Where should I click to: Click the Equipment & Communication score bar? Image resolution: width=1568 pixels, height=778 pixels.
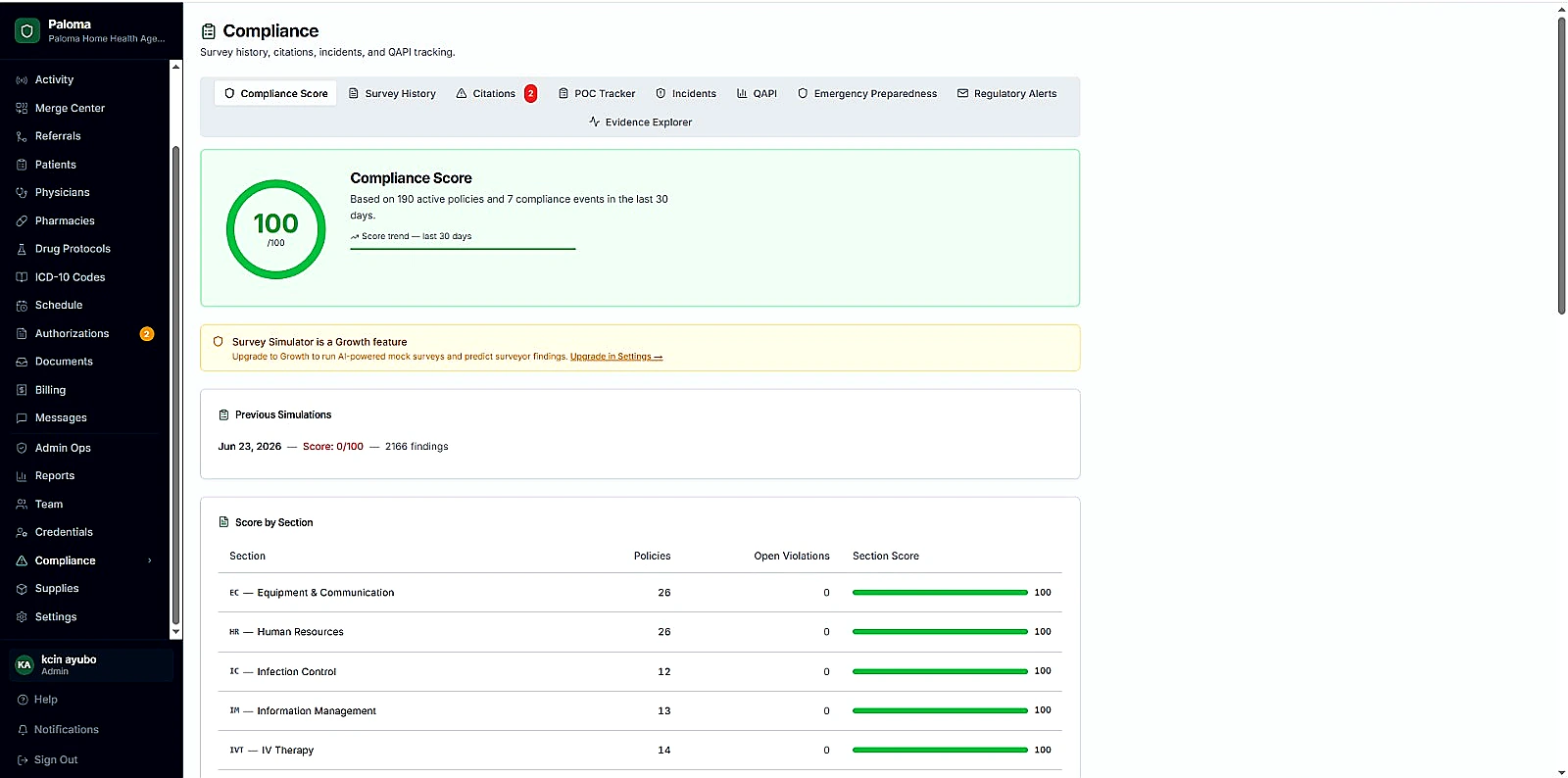pyautogui.click(x=940, y=593)
